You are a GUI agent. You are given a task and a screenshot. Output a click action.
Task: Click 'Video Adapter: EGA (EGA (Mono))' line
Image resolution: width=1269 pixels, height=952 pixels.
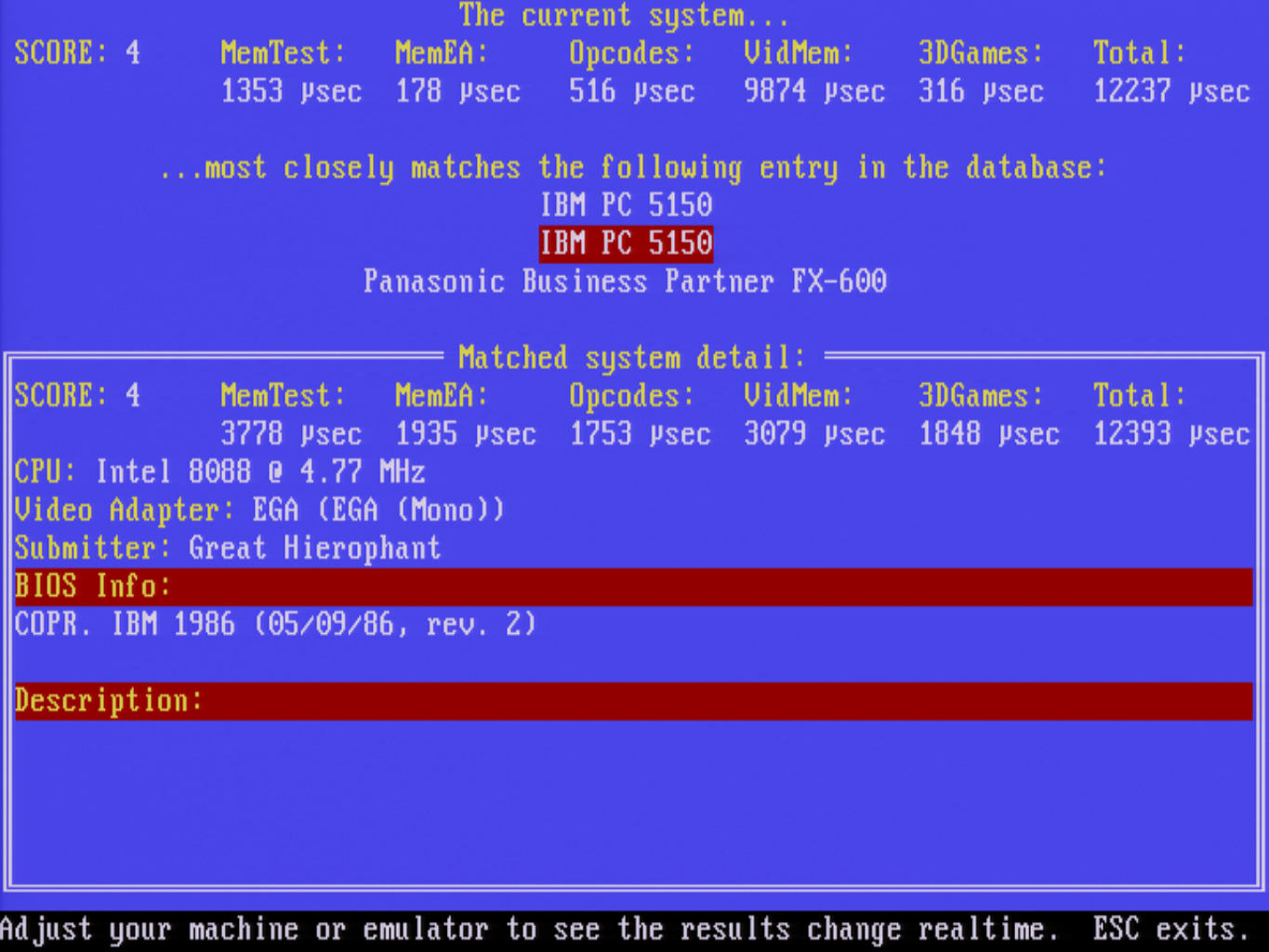259,510
